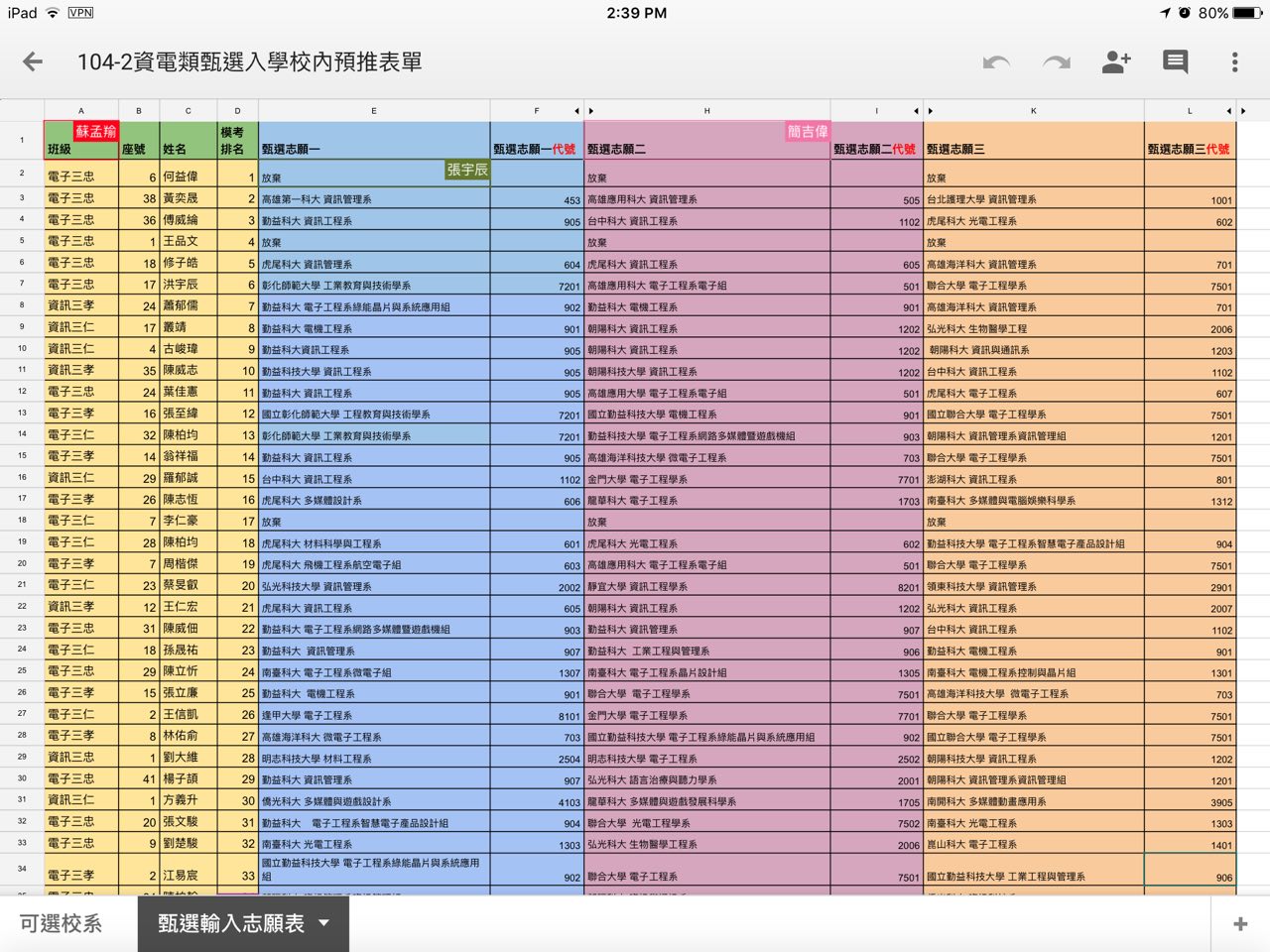1270x952 pixels.
Task: Add a new sheet with plus icon
Action: click(x=1240, y=924)
